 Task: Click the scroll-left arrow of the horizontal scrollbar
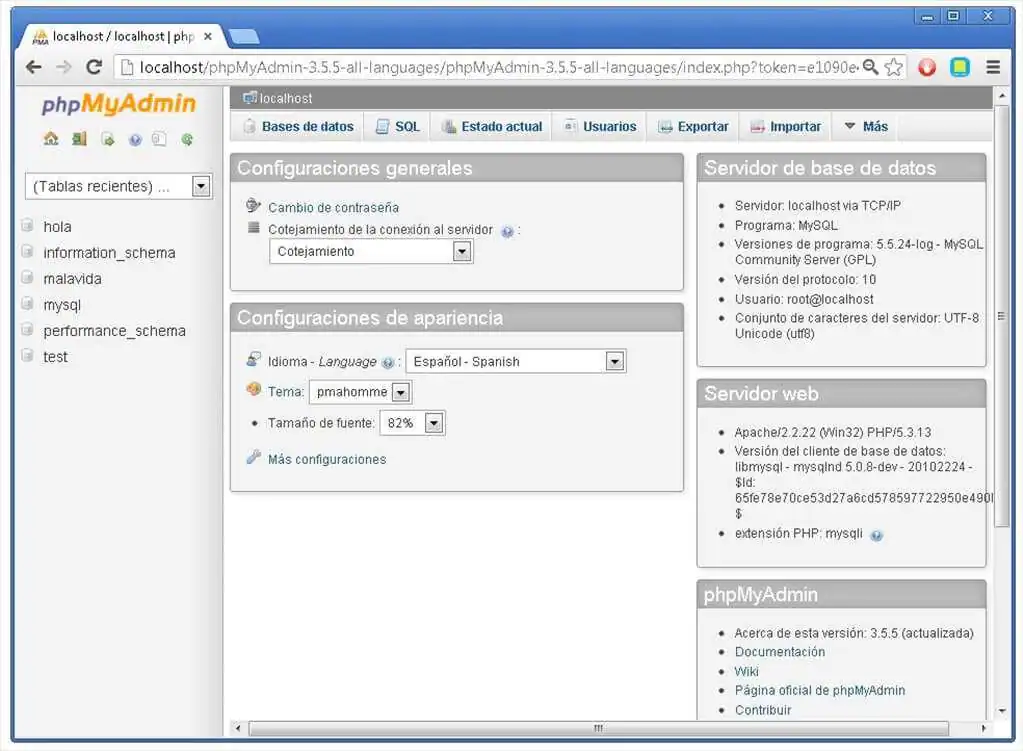pyautogui.click(x=237, y=728)
